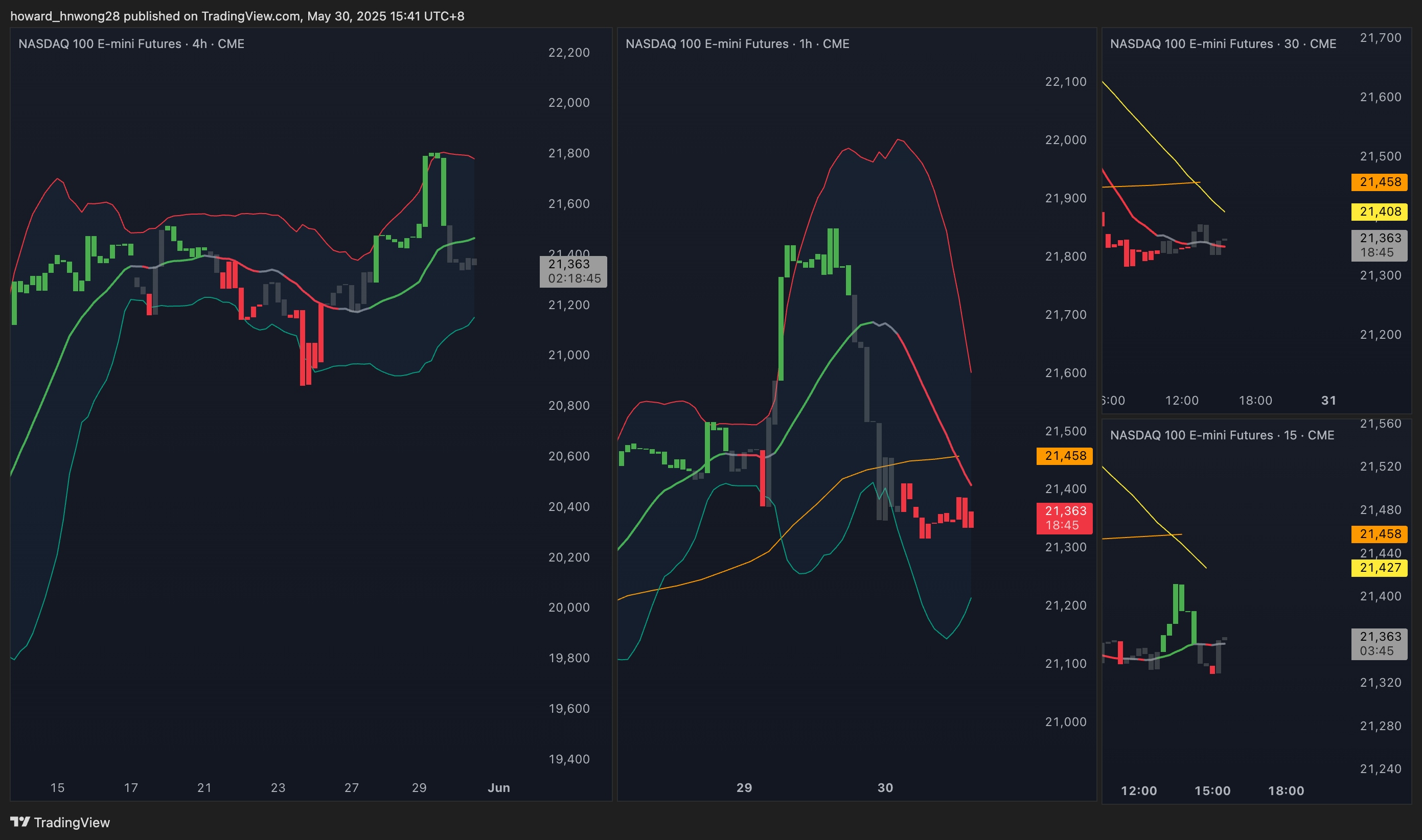Click the TradingView logo icon
This screenshot has height=840, width=1422.
pos(20,821)
